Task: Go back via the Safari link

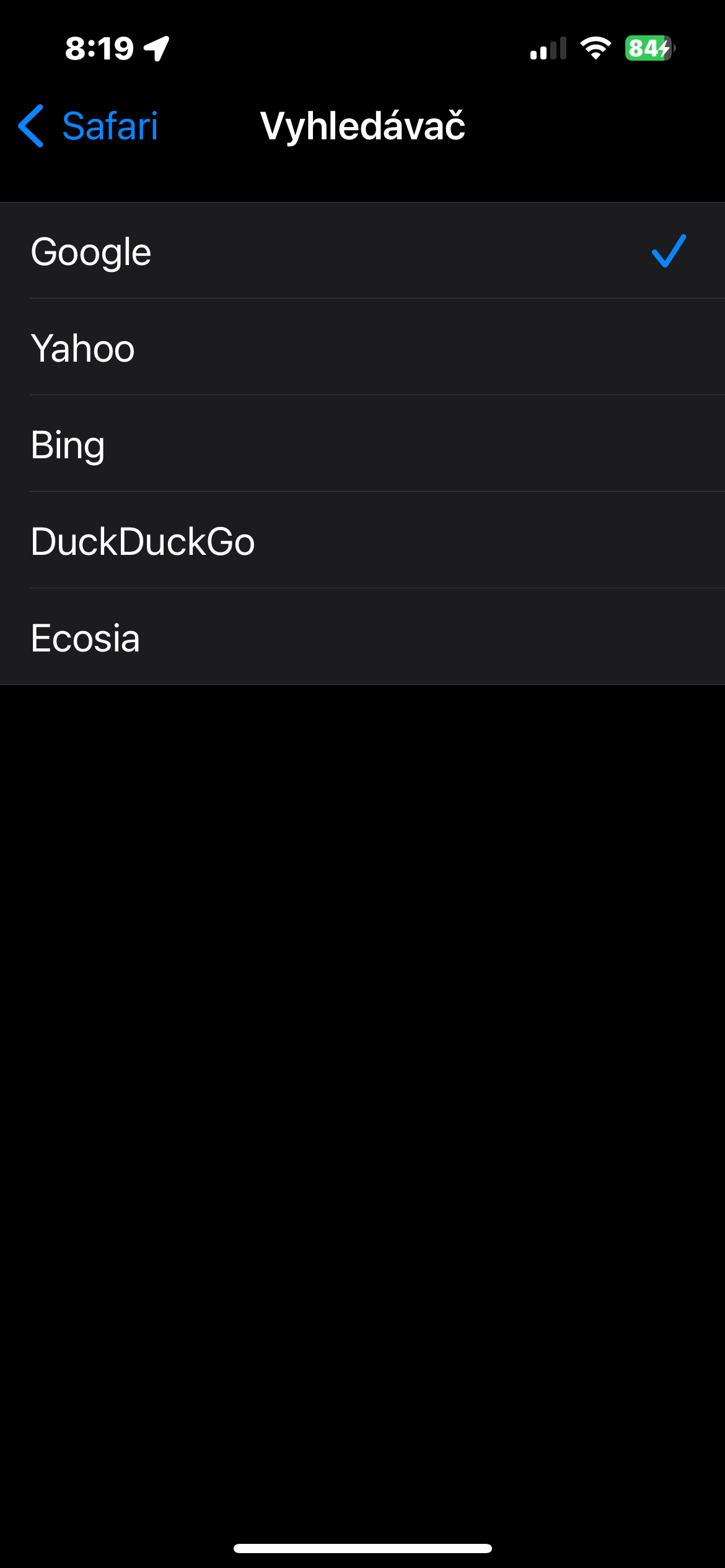Action: 110,126
